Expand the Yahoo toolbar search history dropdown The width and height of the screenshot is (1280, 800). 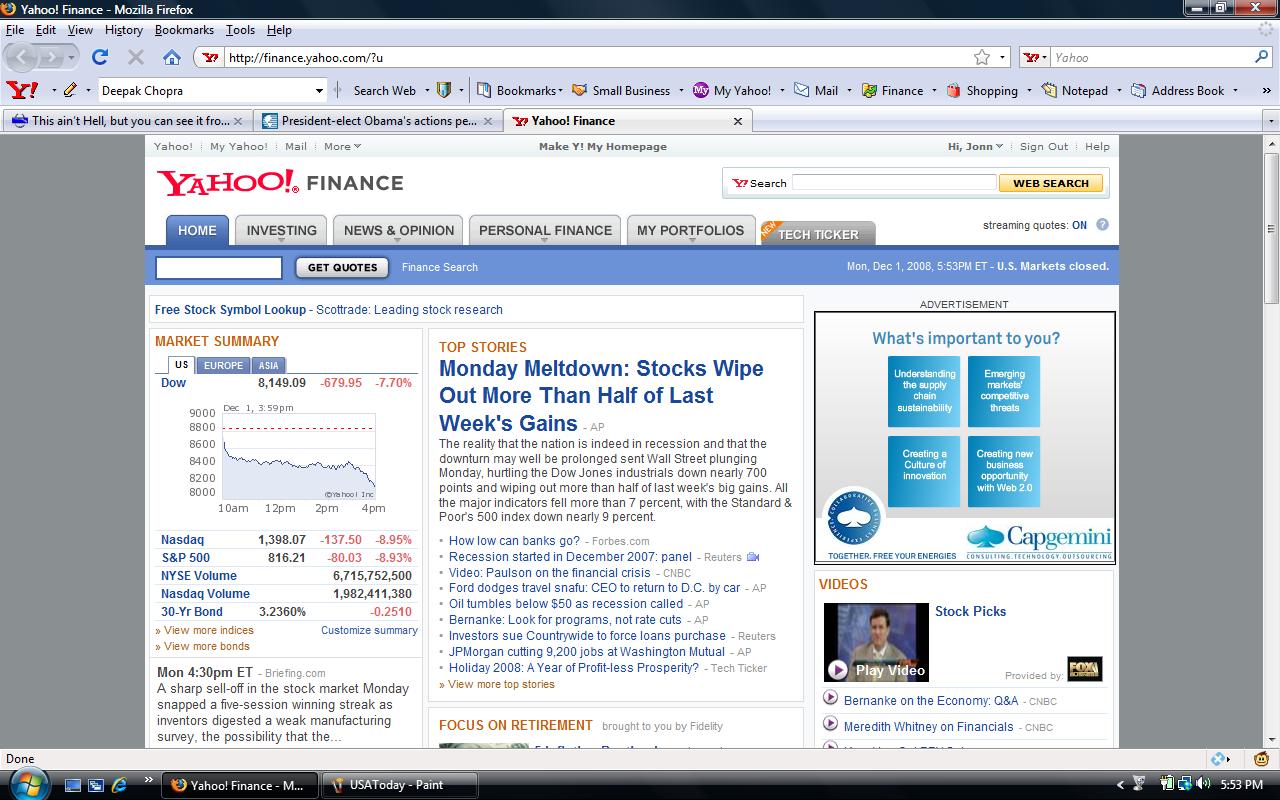(x=319, y=91)
